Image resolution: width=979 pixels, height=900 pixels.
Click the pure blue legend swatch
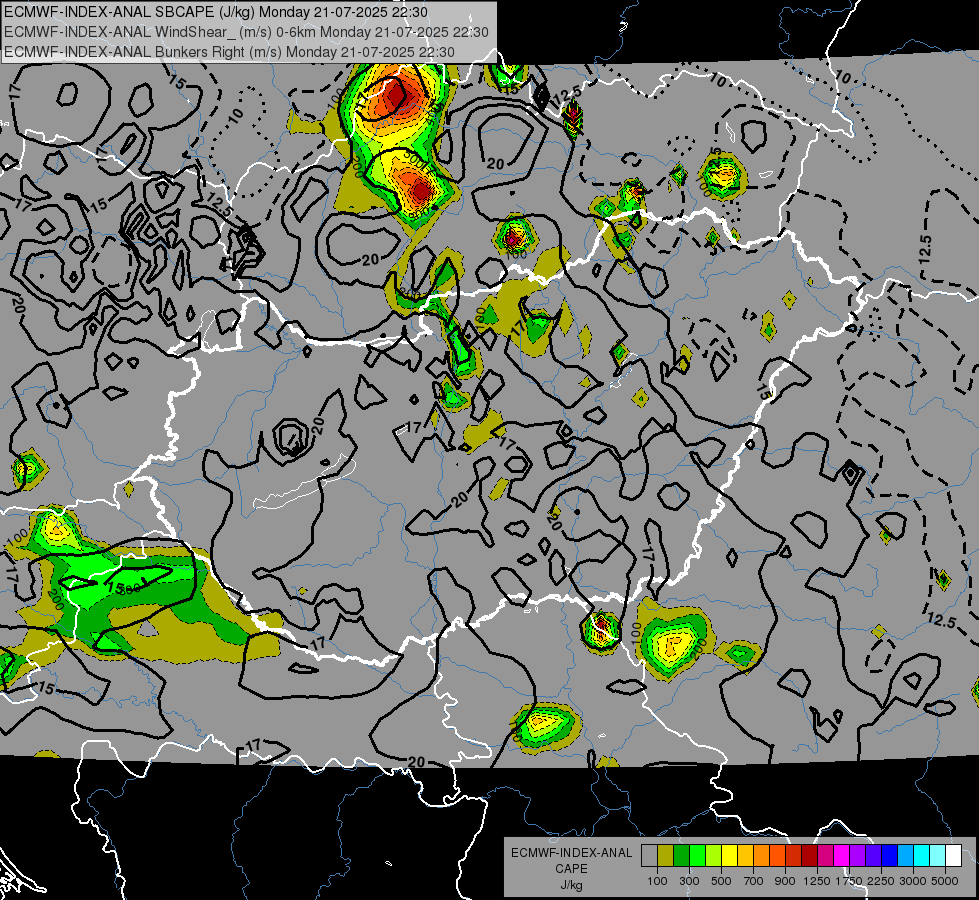tap(889, 856)
